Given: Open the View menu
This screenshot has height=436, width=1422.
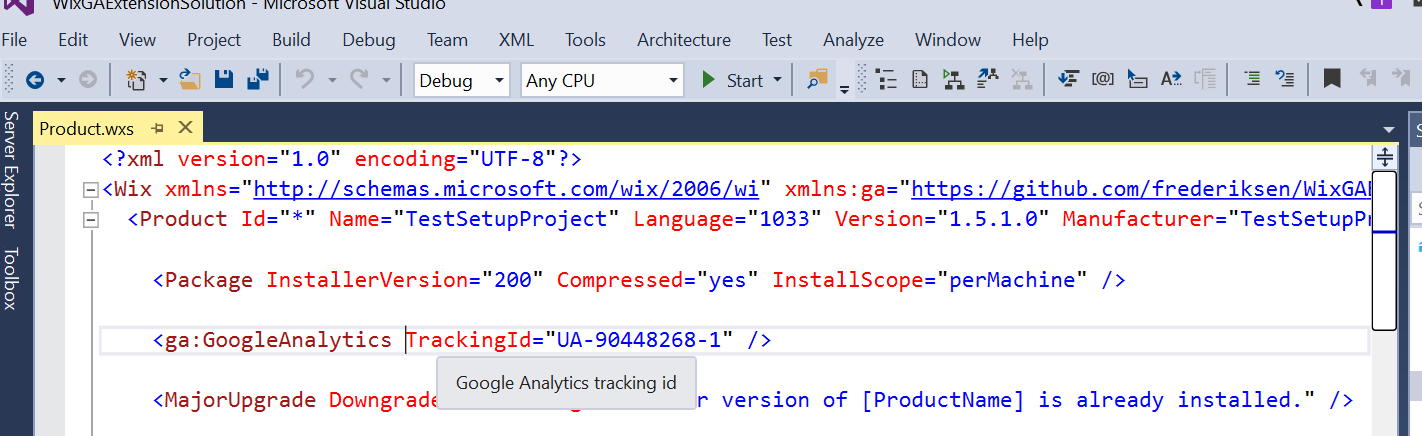Looking at the screenshot, I should pos(137,40).
